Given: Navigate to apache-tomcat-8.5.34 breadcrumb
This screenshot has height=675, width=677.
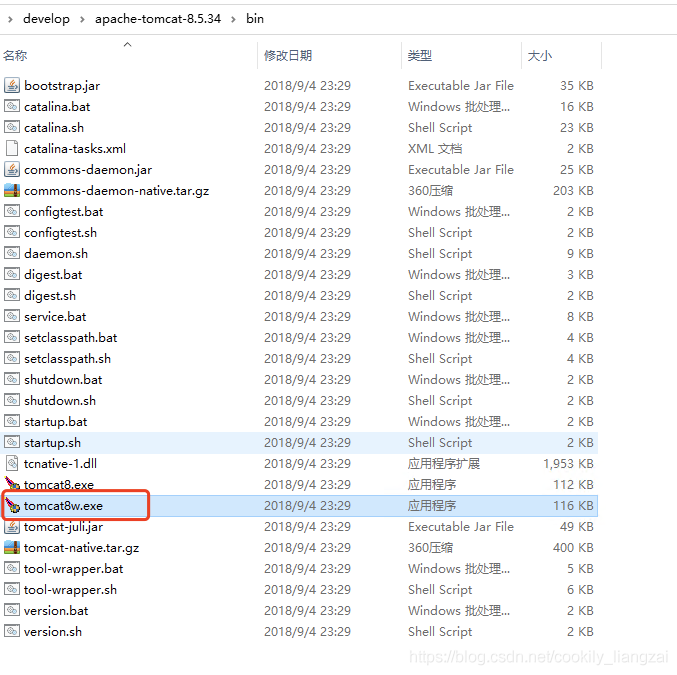Looking at the screenshot, I should (158, 19).
